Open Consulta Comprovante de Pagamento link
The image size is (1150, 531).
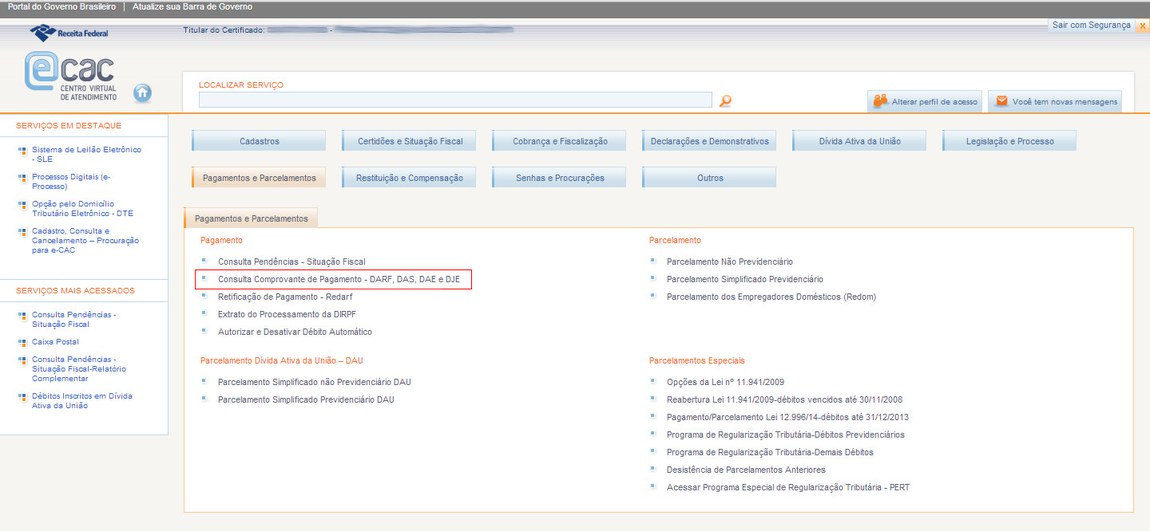tap(338, 279)
